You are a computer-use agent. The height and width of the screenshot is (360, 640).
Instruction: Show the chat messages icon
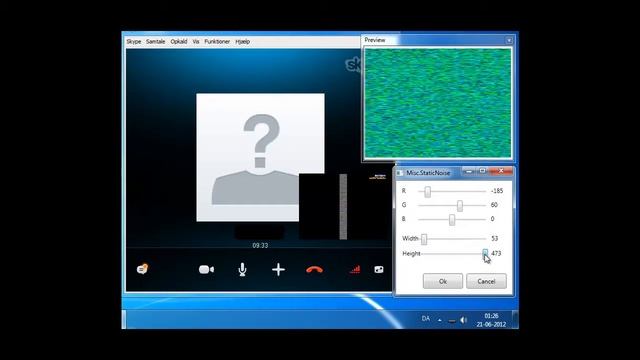tap(142, 269)
